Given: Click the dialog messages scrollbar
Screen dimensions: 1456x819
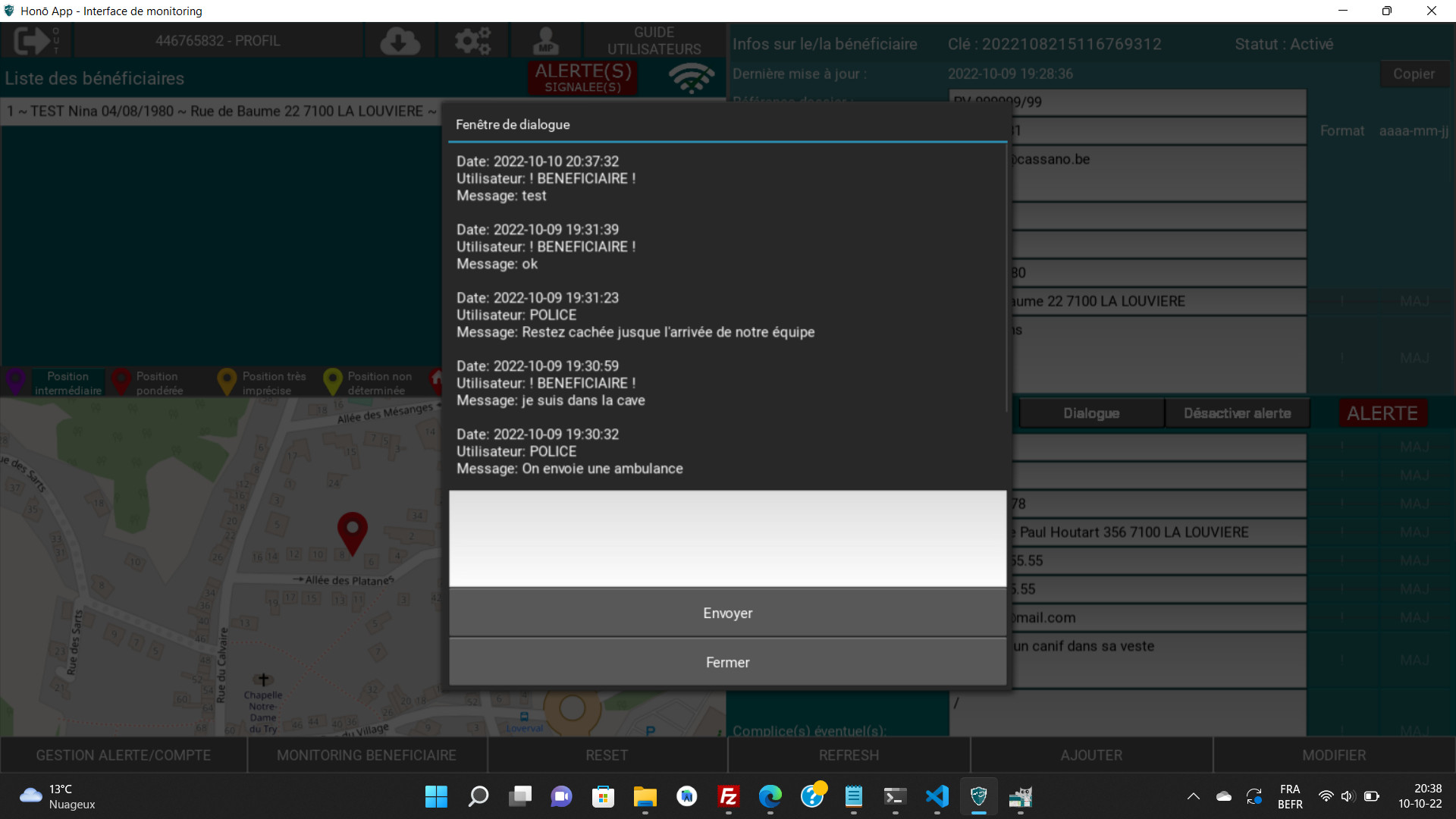Looking at the screenshot, I should coord(1007,277).
